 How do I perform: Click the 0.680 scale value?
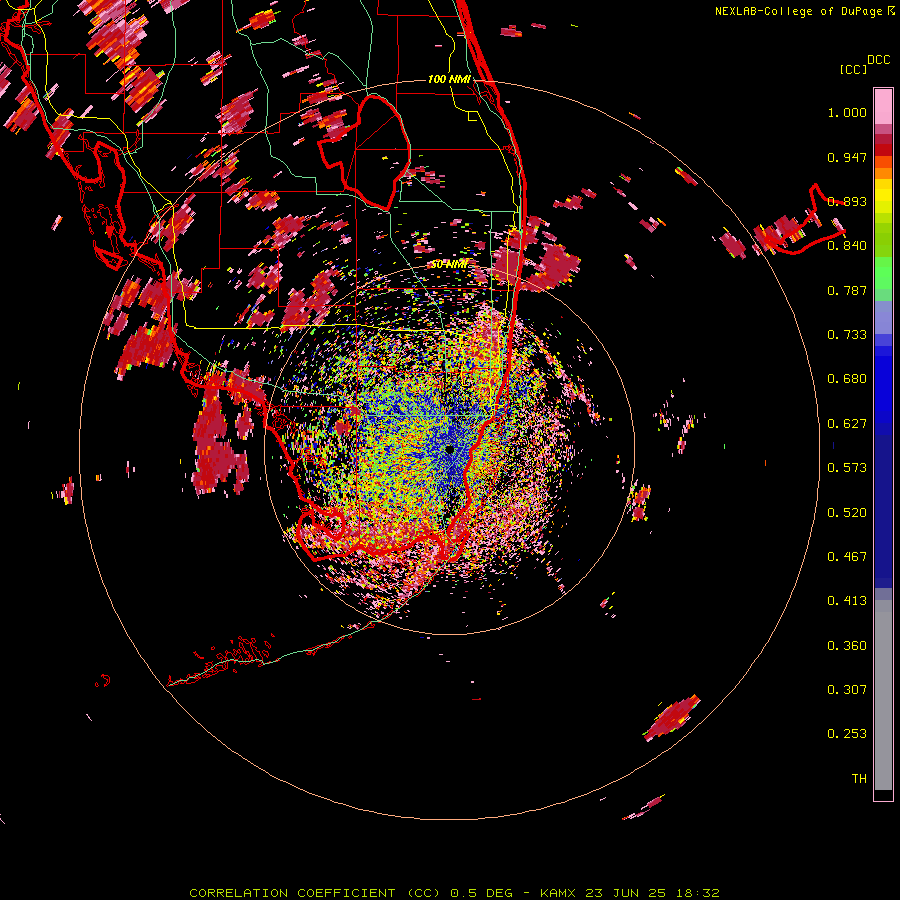[x=847, y=379]
